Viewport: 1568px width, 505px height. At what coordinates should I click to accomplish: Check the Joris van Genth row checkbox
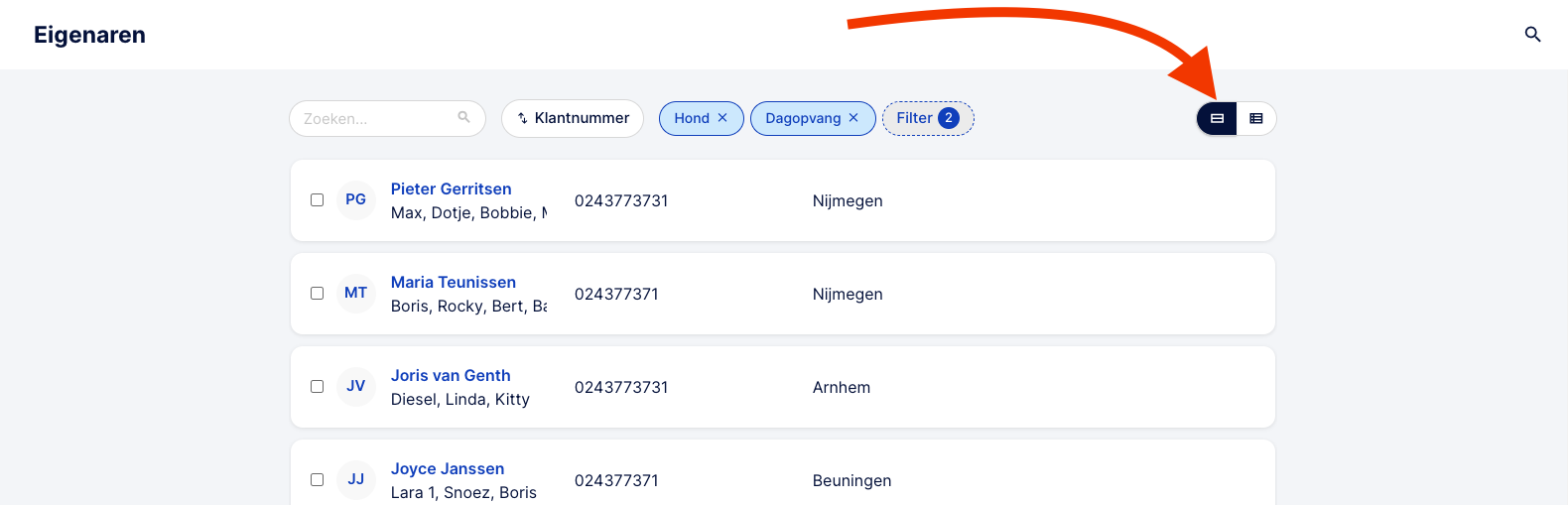317,386
